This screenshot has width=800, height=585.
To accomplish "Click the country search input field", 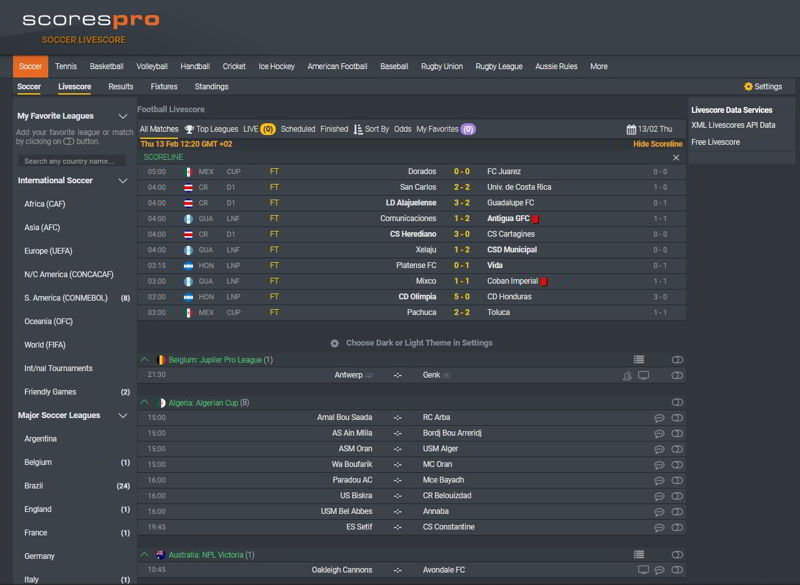I will (x=74, y=161).
